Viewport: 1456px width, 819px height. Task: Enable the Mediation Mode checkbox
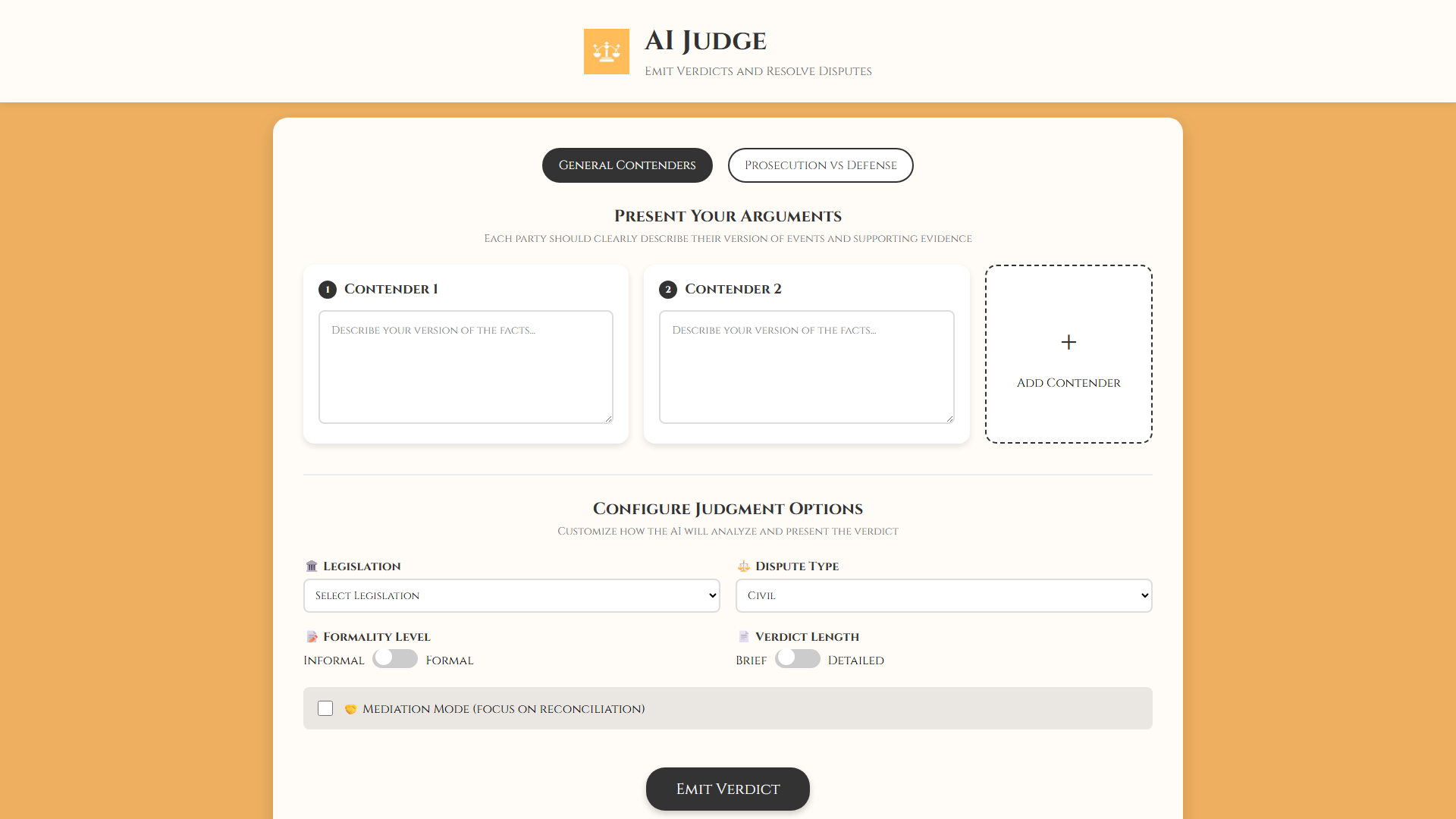pos(325,708)
